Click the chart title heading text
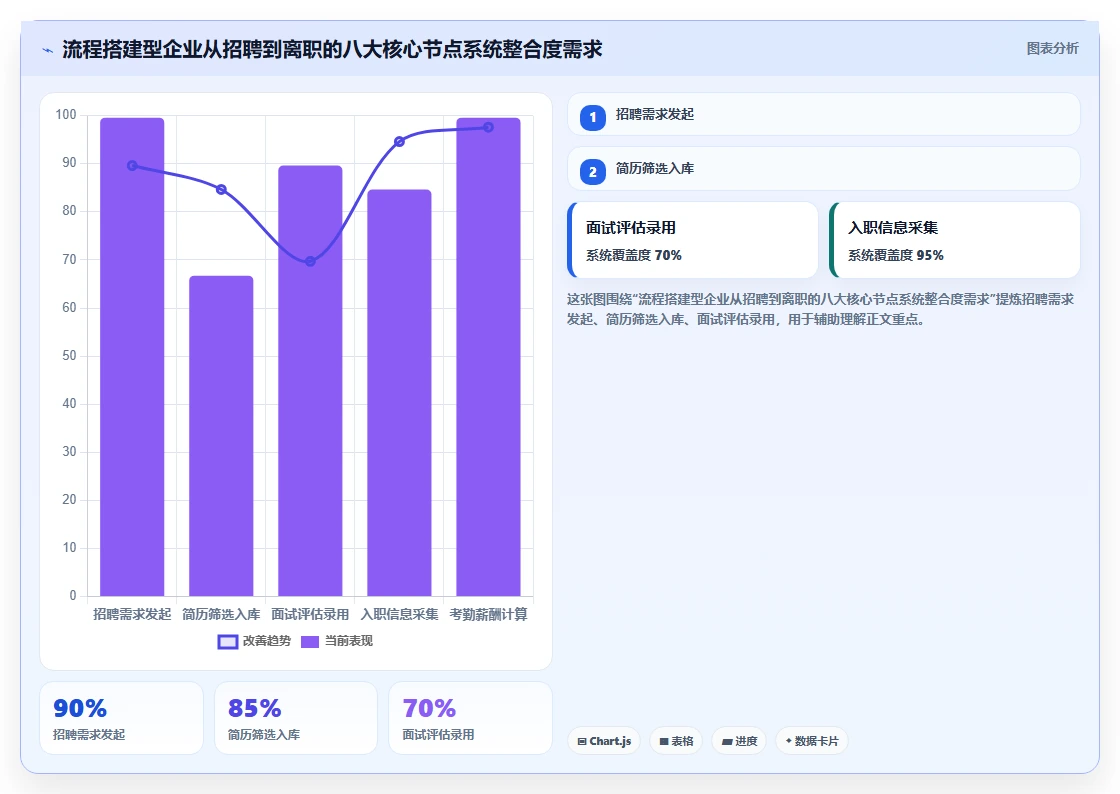1120x794 pixels. pos(332,49)
